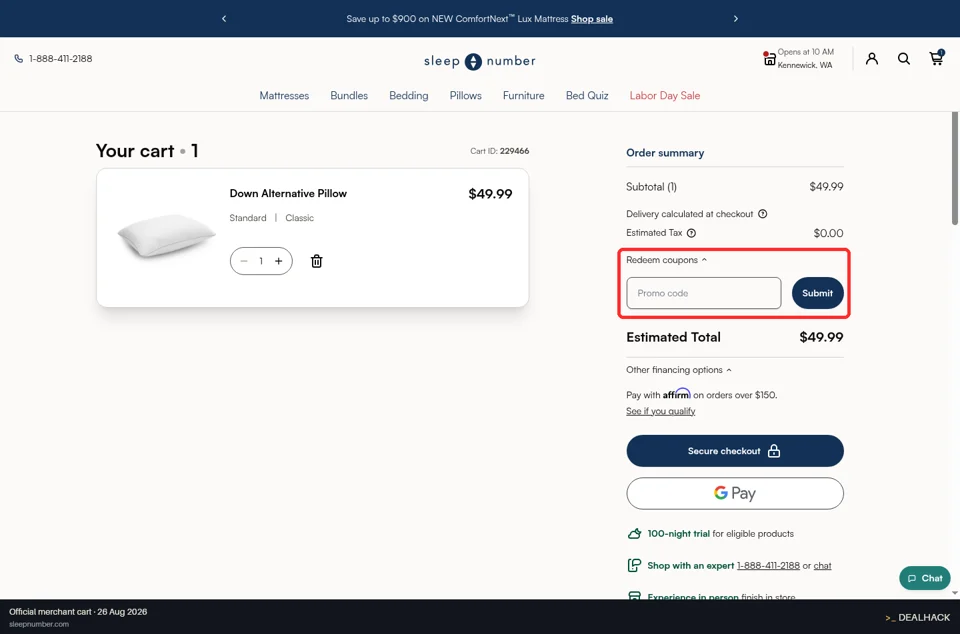The height and width of the screenshot is (634, 960).
Task: Decrease pillow quantity with minus
Action: tap(244, 261)
